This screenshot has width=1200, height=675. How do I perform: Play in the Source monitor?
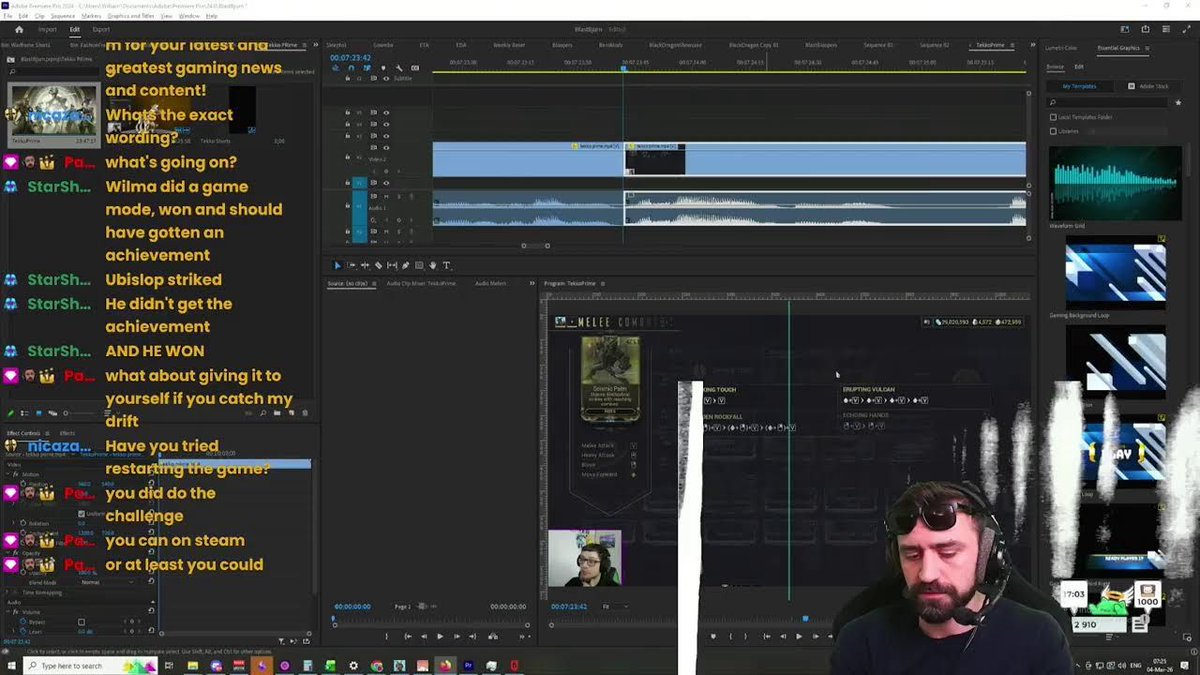[x=439, y=636]
